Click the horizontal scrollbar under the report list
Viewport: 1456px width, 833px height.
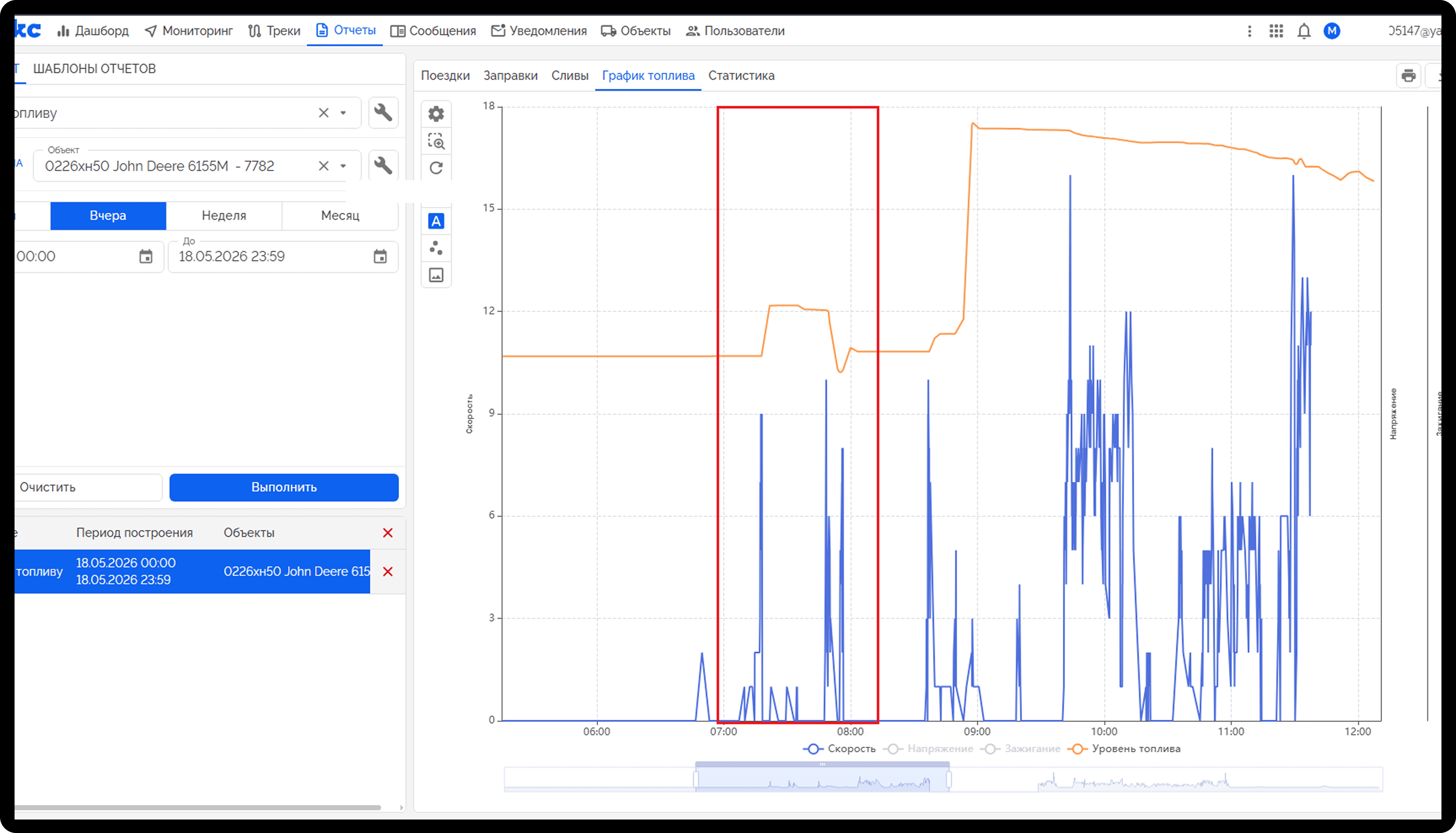pyautogui.click(x=198, y=808)
